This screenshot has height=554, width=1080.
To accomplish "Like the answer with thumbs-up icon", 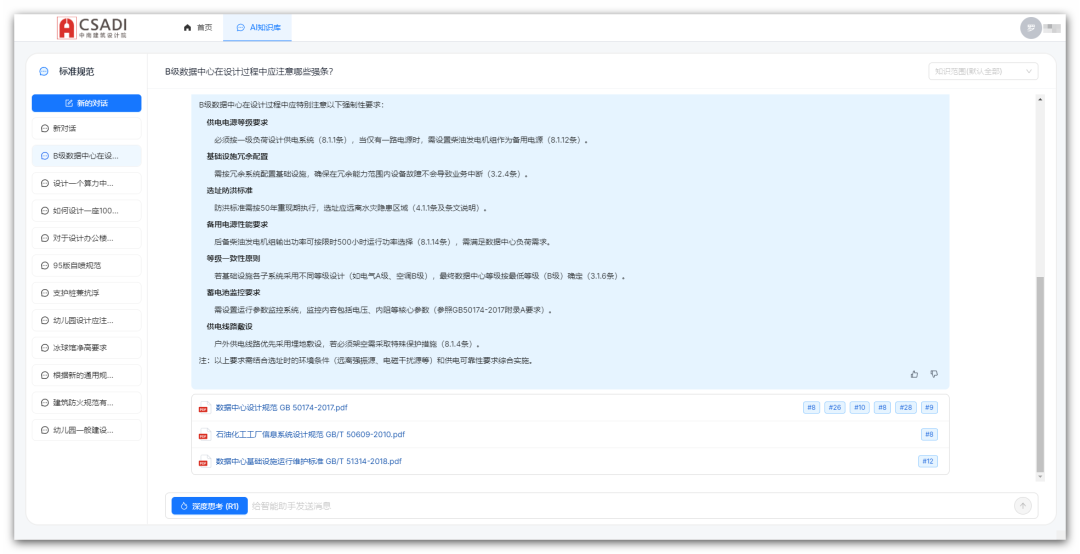I will 915,374.
